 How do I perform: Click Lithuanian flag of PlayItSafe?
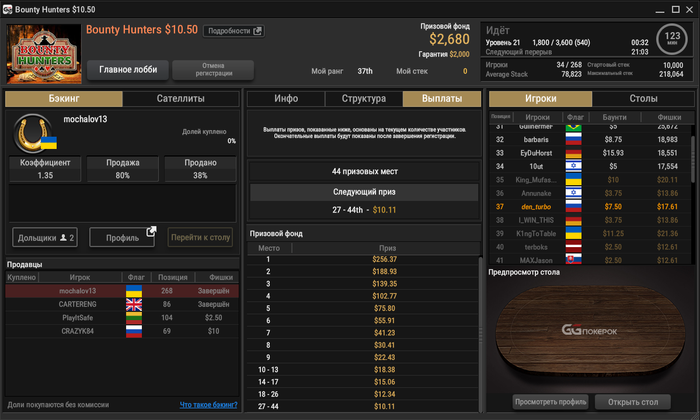pyautogui.click(x=134, y=318)
